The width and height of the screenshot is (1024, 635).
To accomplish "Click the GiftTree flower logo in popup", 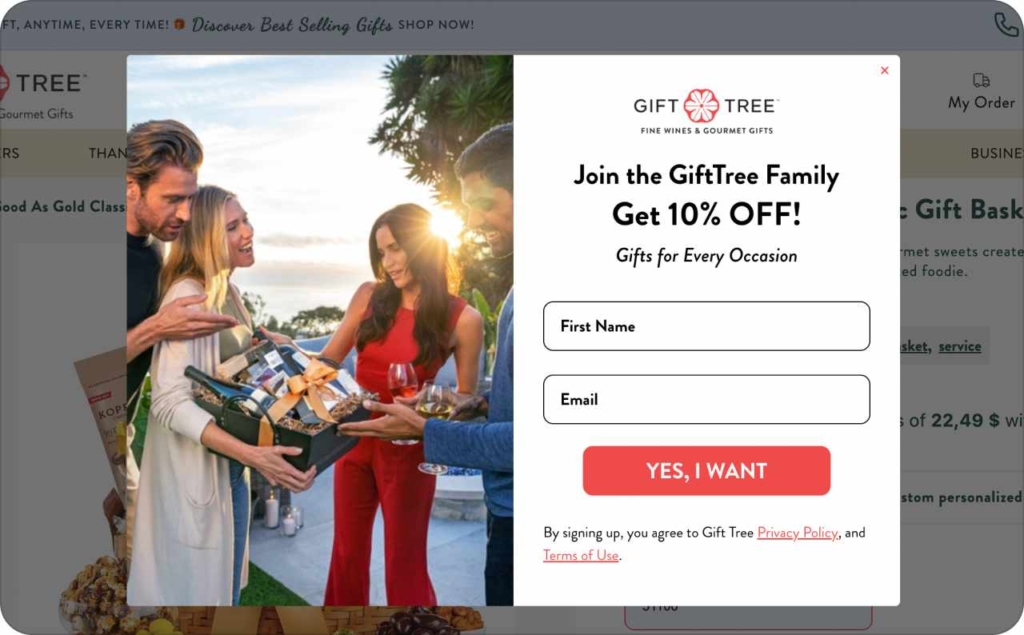I will pyautogui.click(x=701, y=106).
